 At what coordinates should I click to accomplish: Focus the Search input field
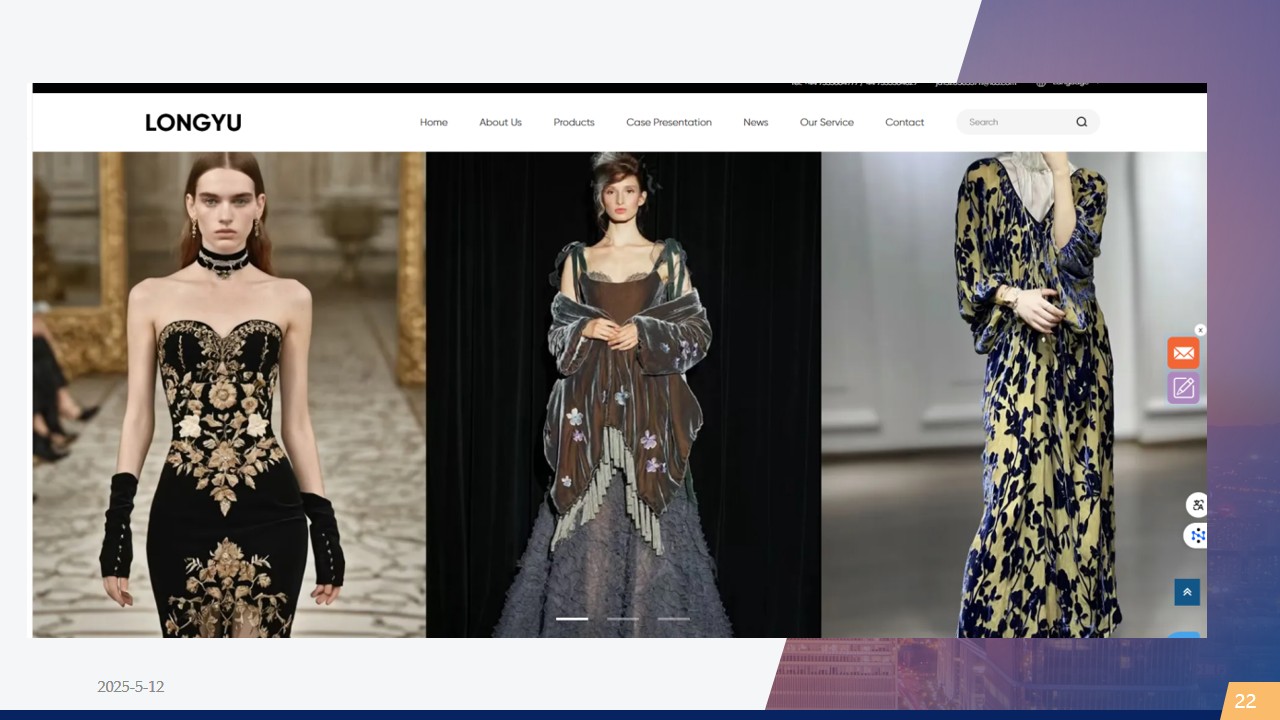point(1028,122)
